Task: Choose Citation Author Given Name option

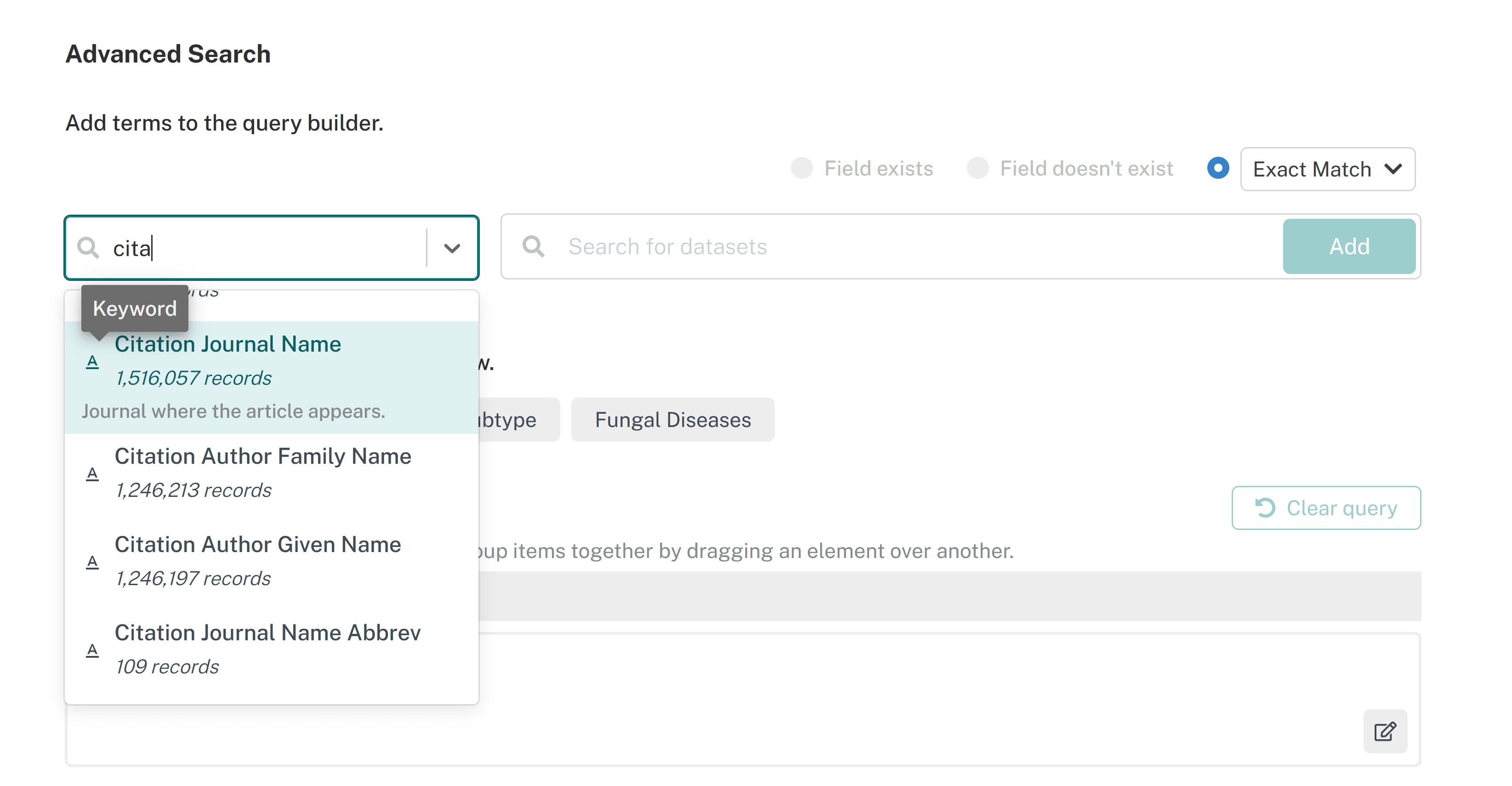Action: pos(272,561)
